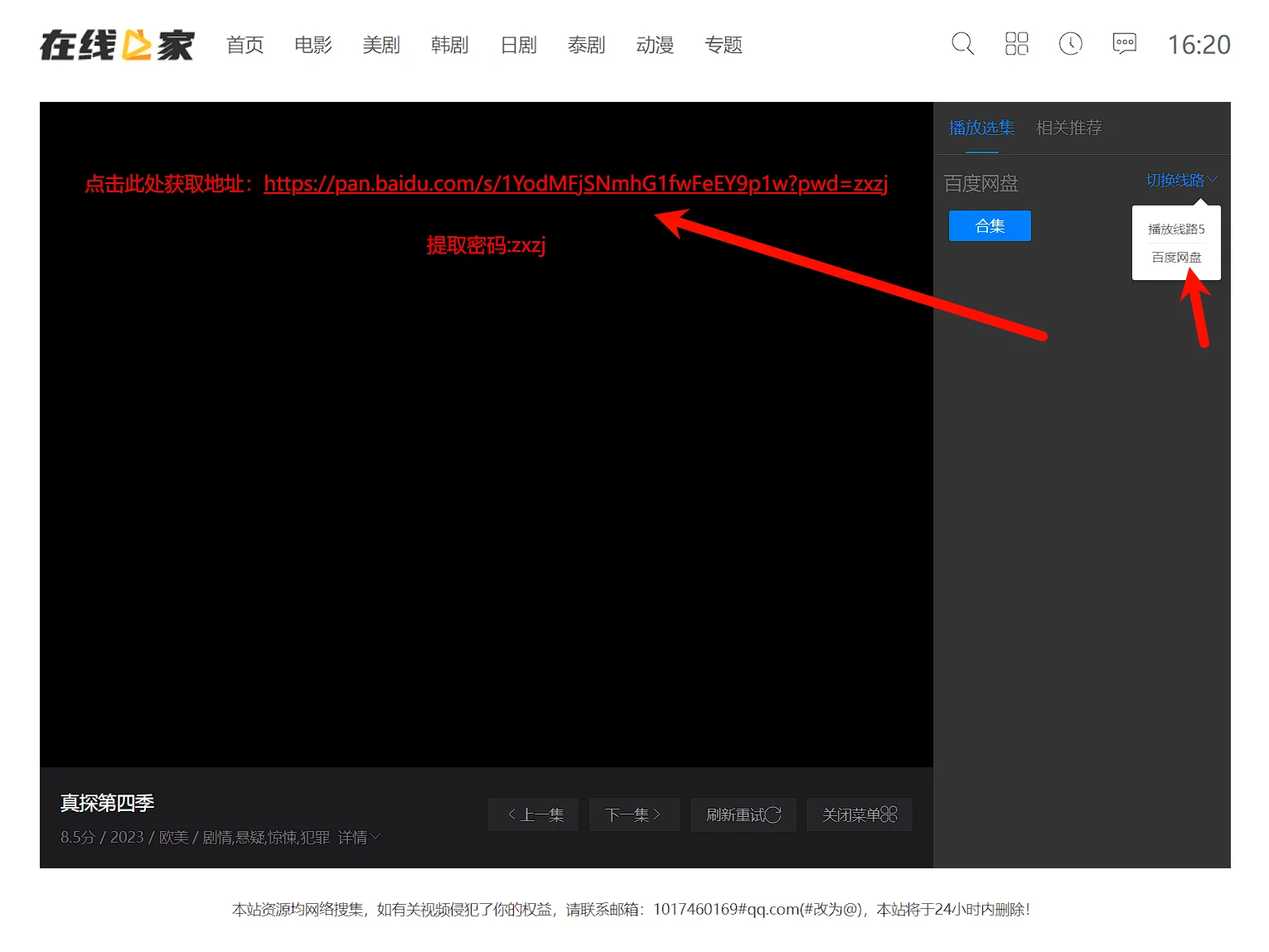Screen dimensions: 1269x952
Task: Go to previous episode 上一集
Action: (533, 814)
